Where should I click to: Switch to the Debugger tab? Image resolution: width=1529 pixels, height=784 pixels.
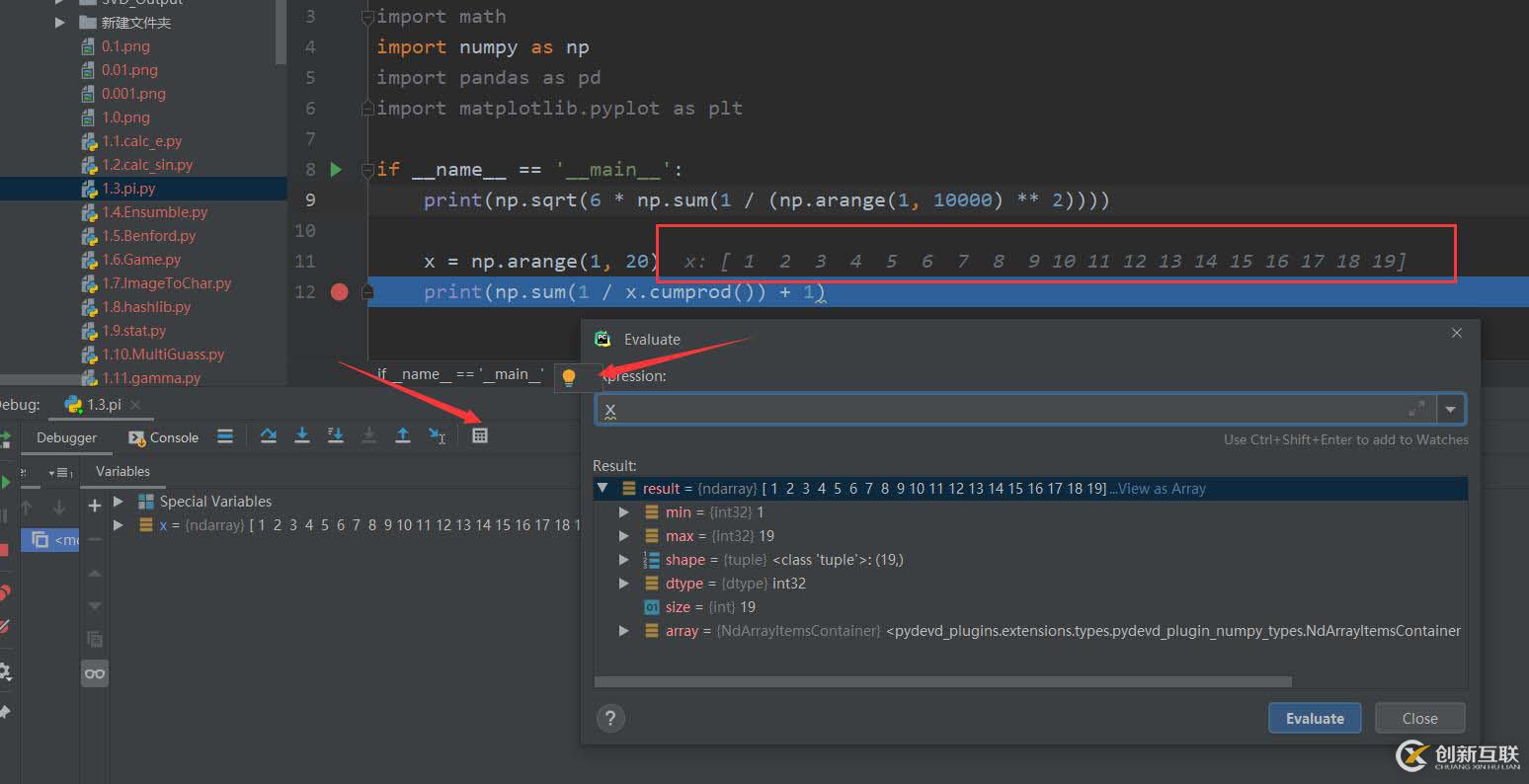tap(66, 437)
